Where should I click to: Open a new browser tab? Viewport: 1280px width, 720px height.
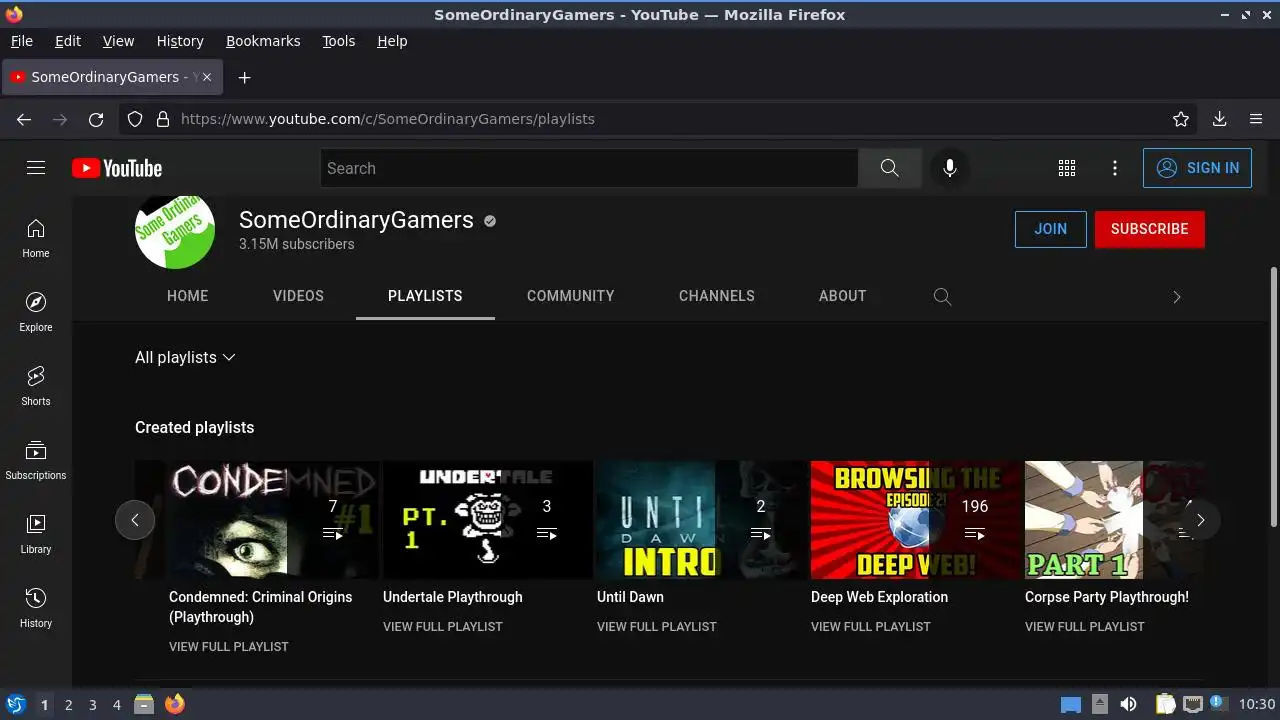click(x=244, y=77)
